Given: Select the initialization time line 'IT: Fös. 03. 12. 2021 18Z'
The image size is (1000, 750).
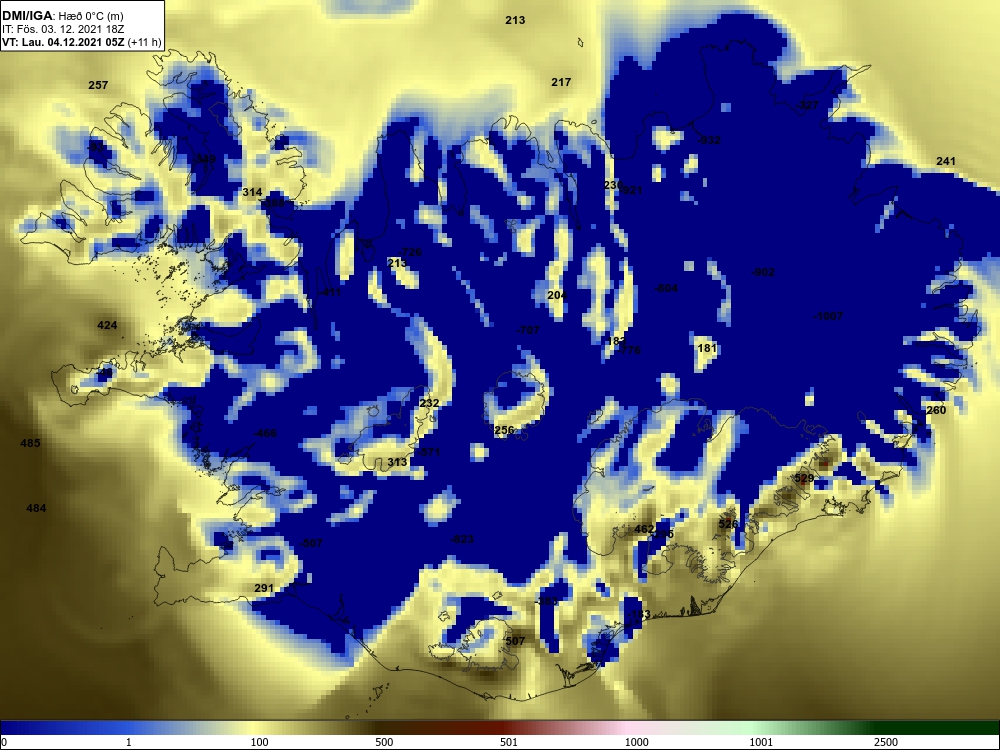Looking at the screenshot, I should point(62,29).
